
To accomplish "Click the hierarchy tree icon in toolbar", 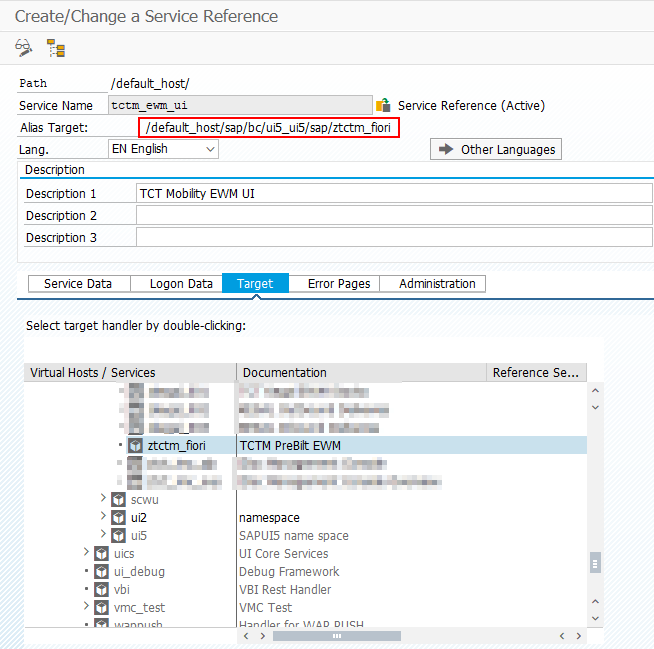I will pyautogui.click(x=56, y=48).
